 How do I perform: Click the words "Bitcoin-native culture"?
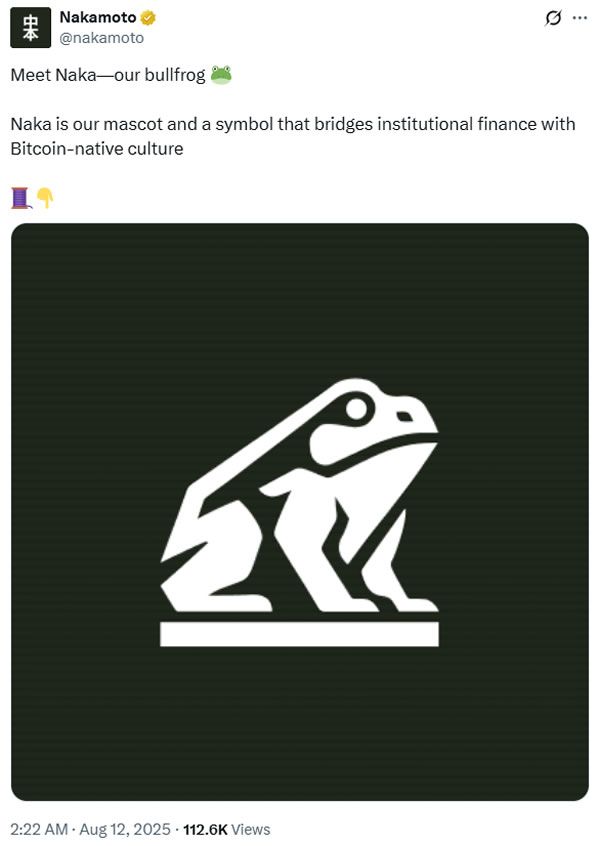pos(97,149)
